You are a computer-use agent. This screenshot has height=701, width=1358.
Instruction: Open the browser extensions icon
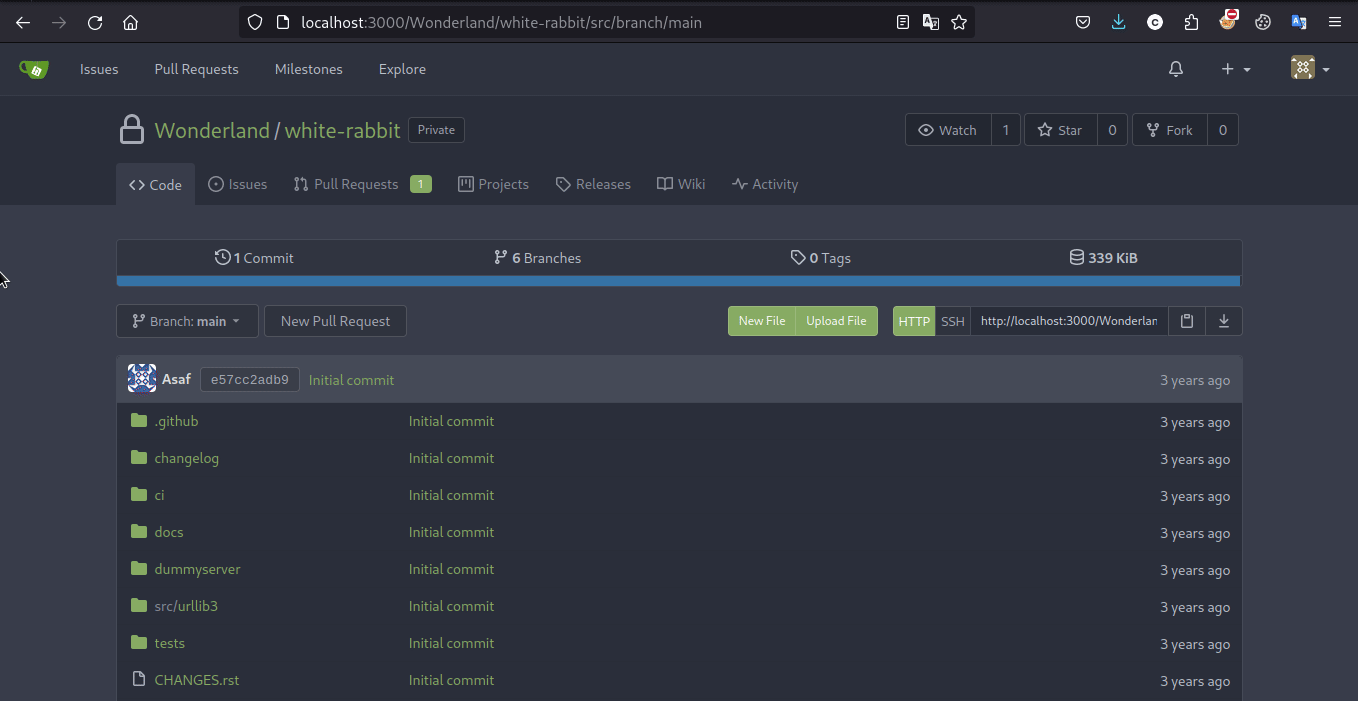(x=1191, y=22)
